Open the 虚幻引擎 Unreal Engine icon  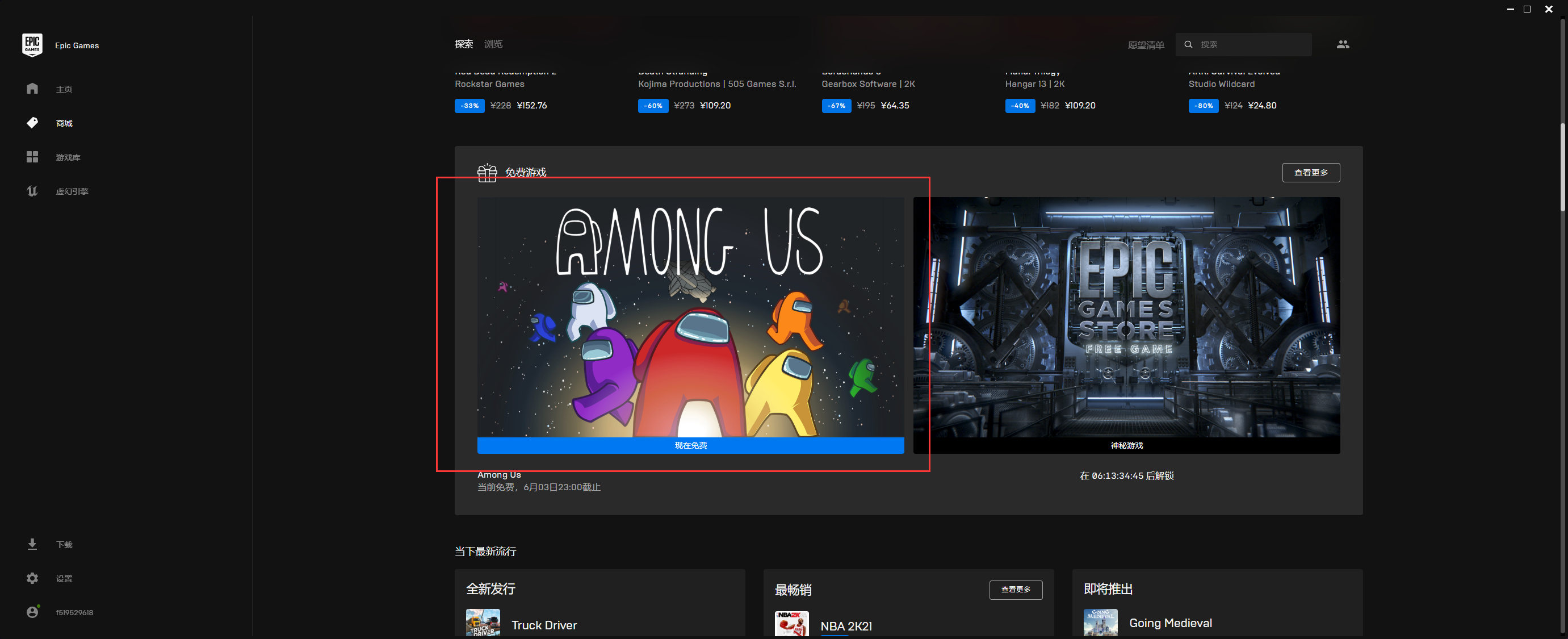pos(32,191)
